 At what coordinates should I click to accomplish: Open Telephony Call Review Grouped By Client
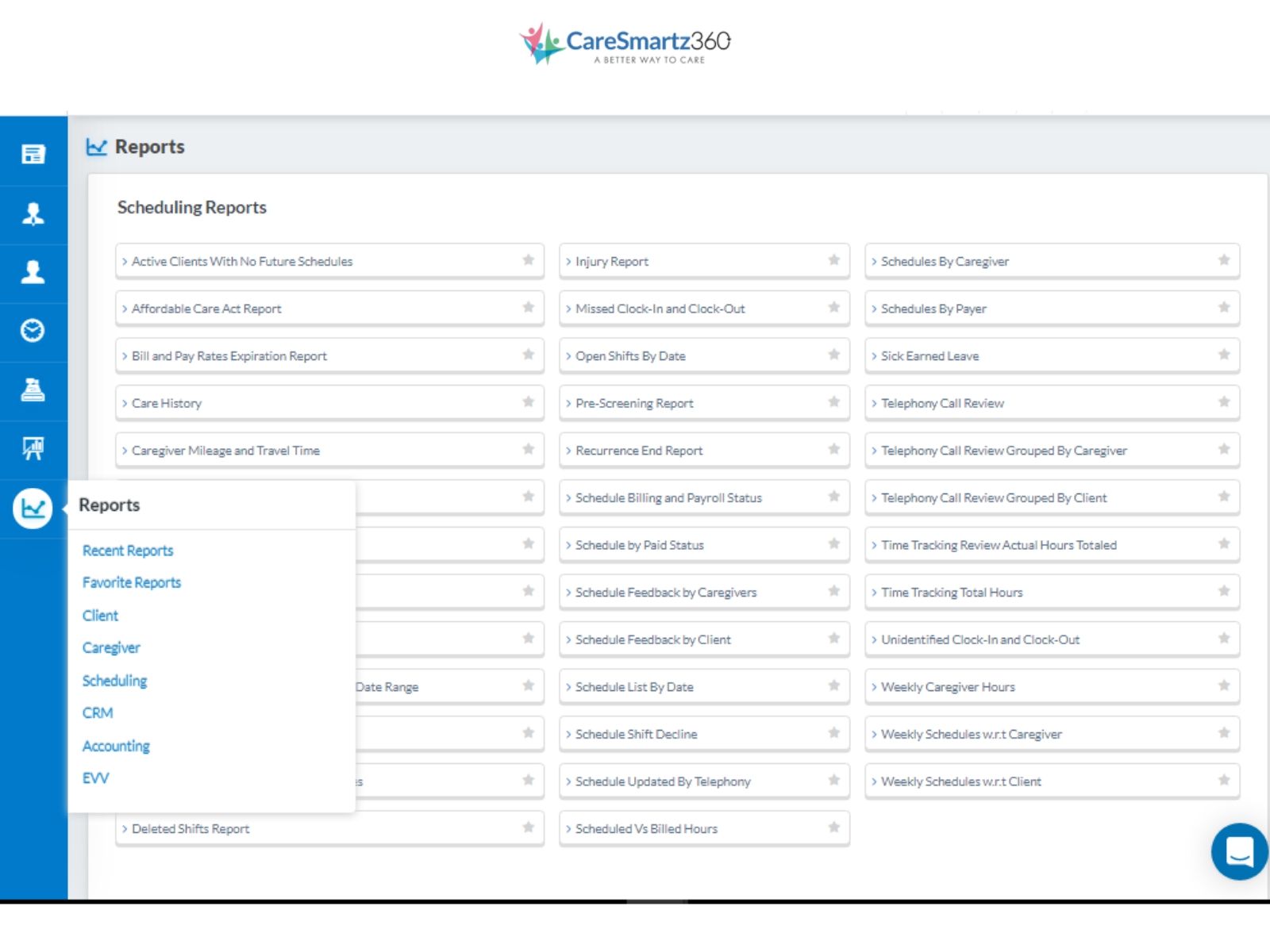pyautogui.click(x=1052, y=497)
